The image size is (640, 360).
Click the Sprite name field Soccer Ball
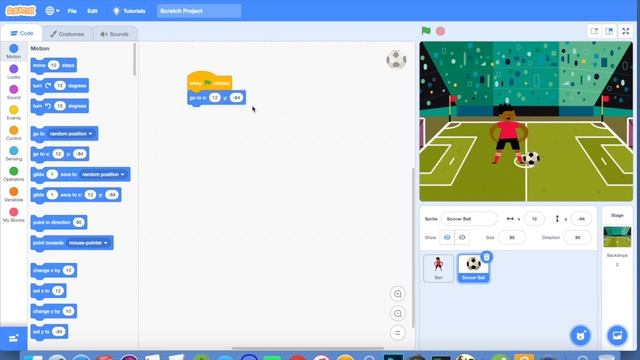[x=469, y=219]
